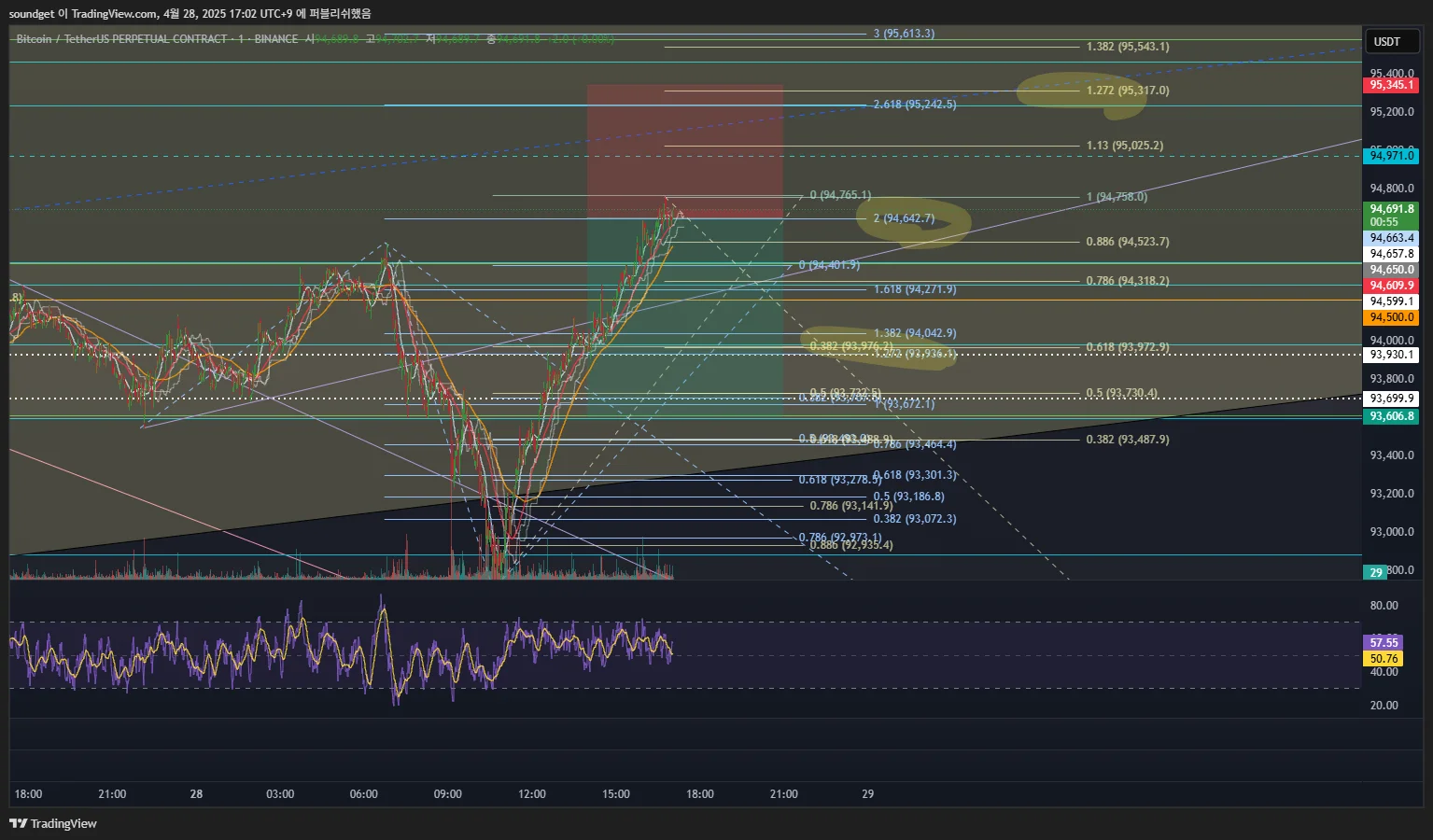Select the 94,599.1 price axis tag
Image resolution: width=1433 pixels, height=840 pixels.
pos(1391,301)
